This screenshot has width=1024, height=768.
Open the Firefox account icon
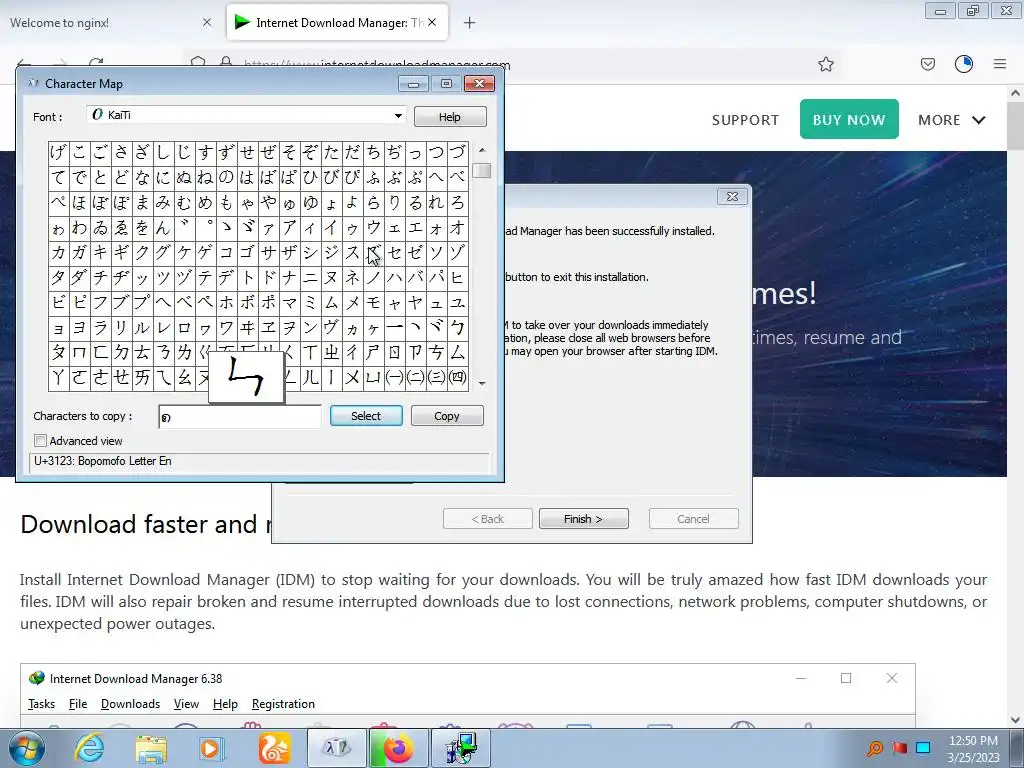[964, 64]
